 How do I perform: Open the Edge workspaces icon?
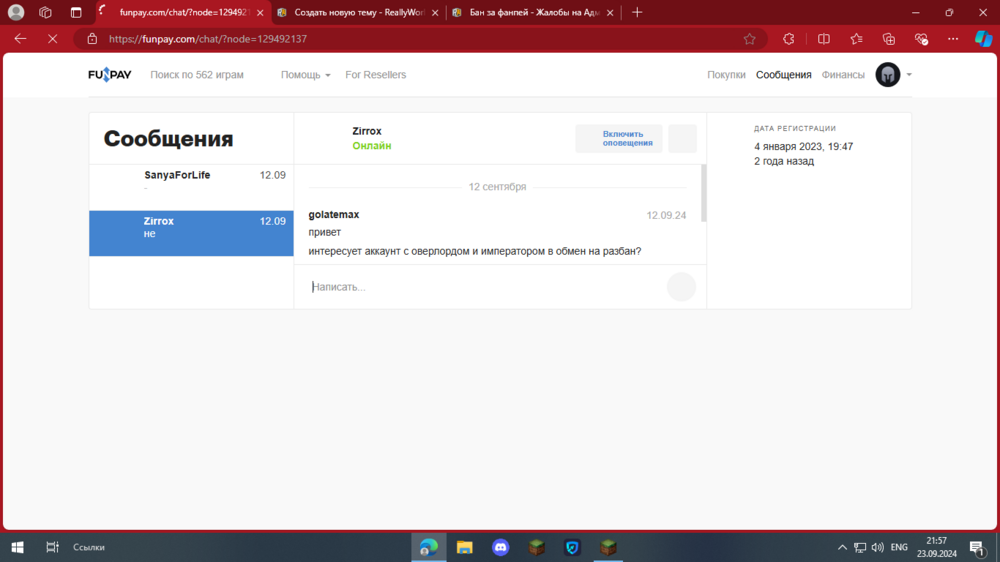[45, 12]
